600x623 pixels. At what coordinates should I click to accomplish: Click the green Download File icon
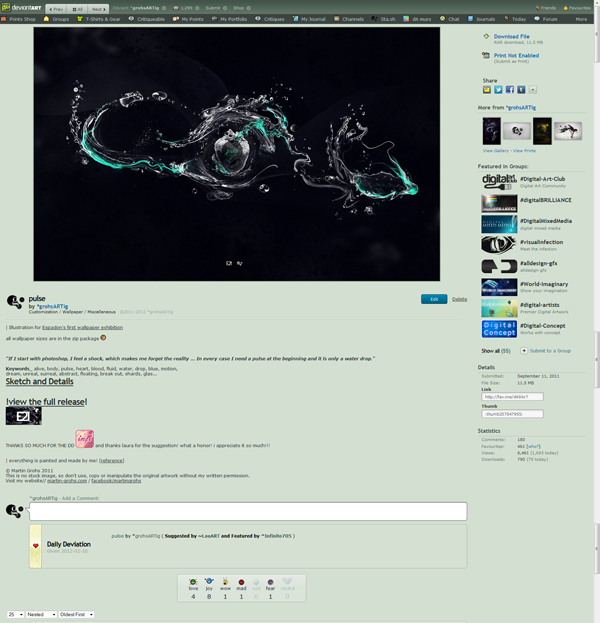[x=486, y=37]
